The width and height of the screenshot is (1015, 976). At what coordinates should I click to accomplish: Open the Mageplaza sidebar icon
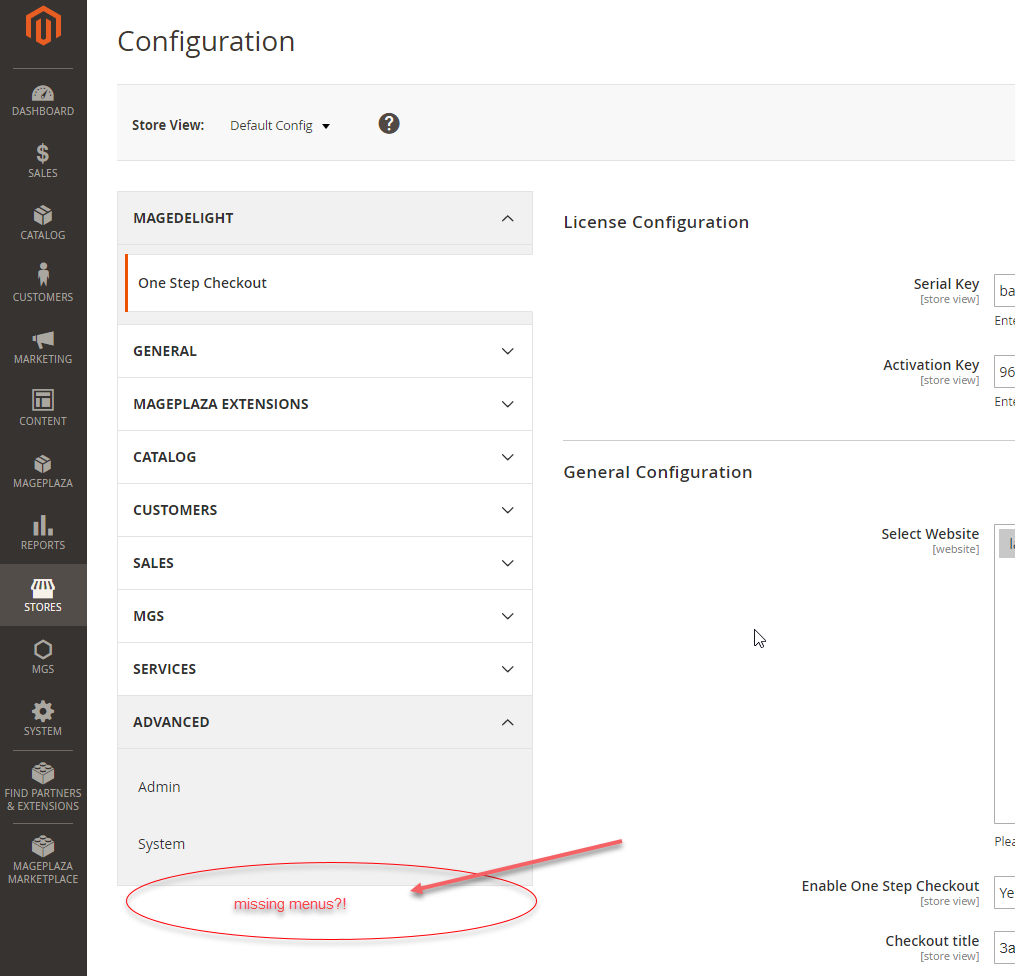click(43, 470)
